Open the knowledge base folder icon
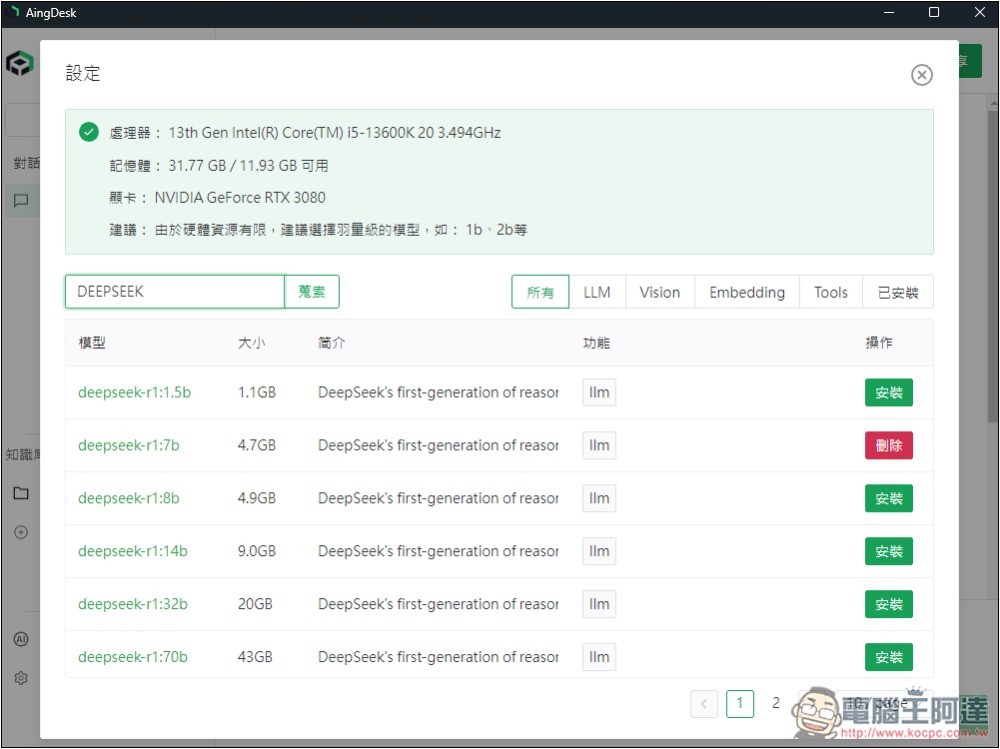Screen dimensions: 1000x749 [21, 493]
